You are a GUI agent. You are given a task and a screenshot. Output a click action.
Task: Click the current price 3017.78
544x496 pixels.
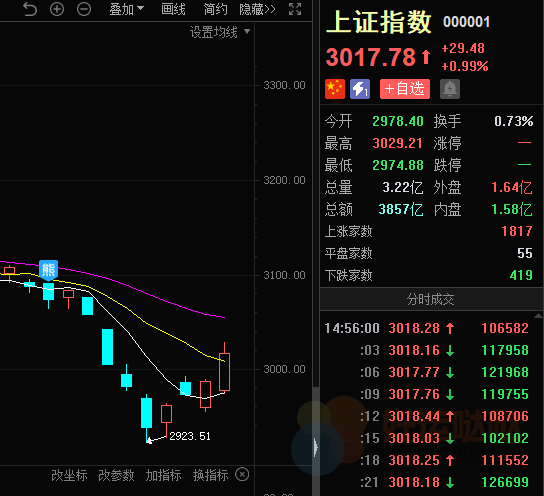coord(371,57)
